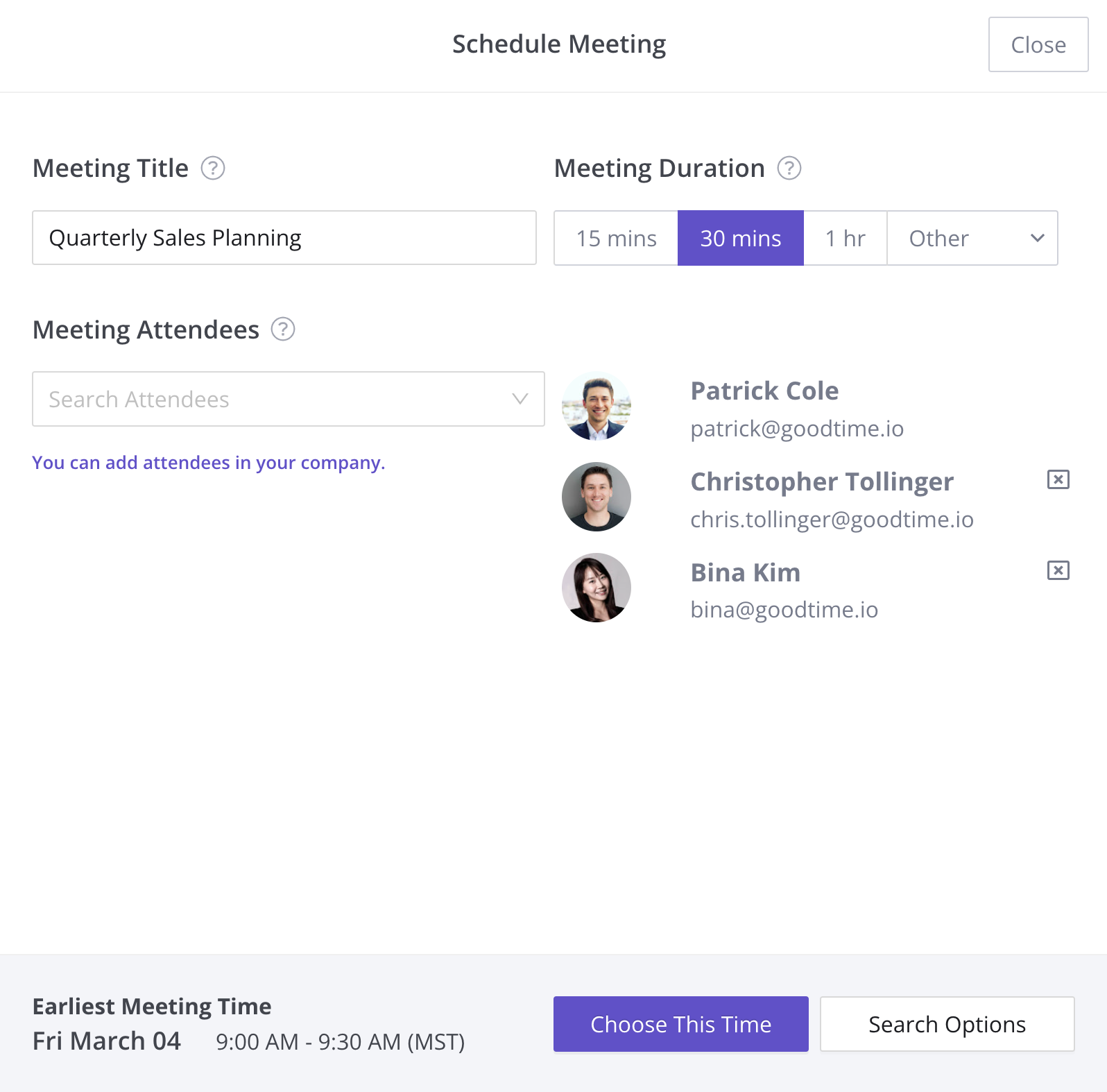Click the Search Attendees field
The height and width of the screenshot is (1092, 1107).
coord(271,399)
